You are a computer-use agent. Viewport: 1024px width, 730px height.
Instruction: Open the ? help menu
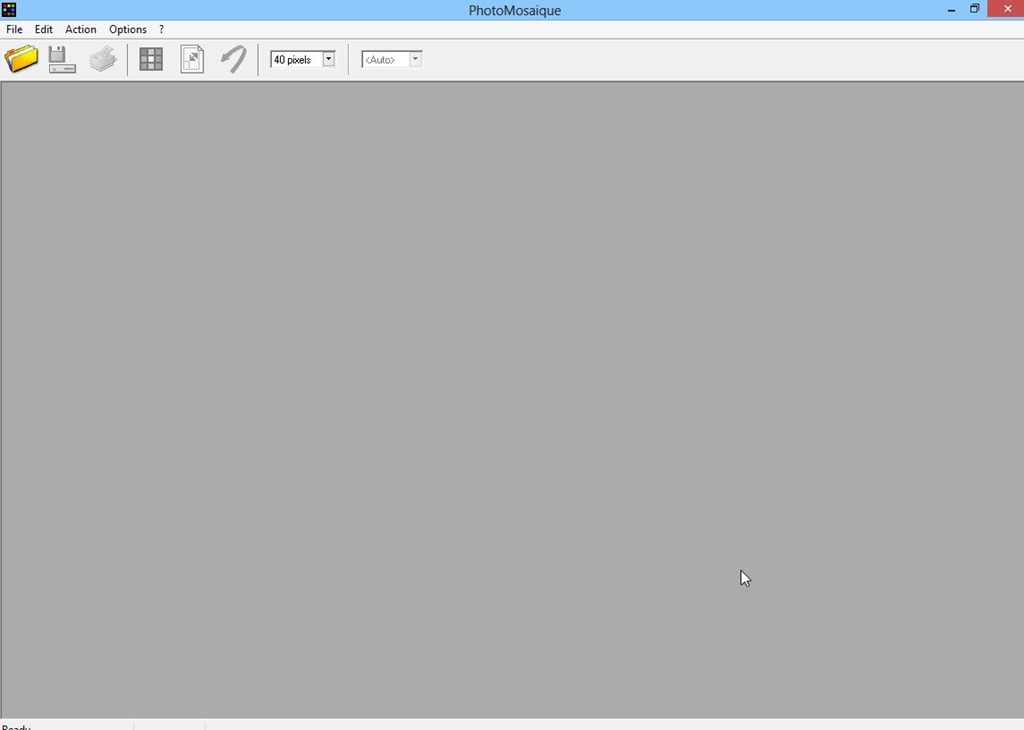click(x=161, y=29)
